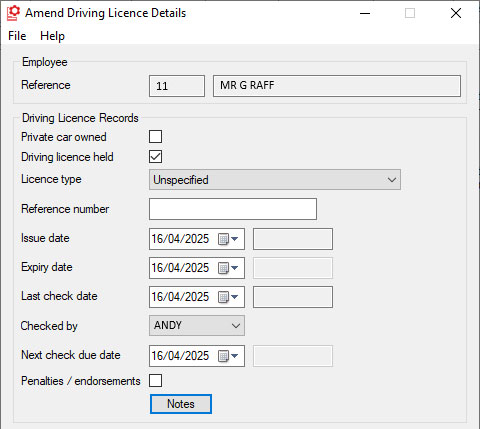Screen dimensions: 480x429
Task: Open the Expiry date calendar picker
Action: coord(228,268)
